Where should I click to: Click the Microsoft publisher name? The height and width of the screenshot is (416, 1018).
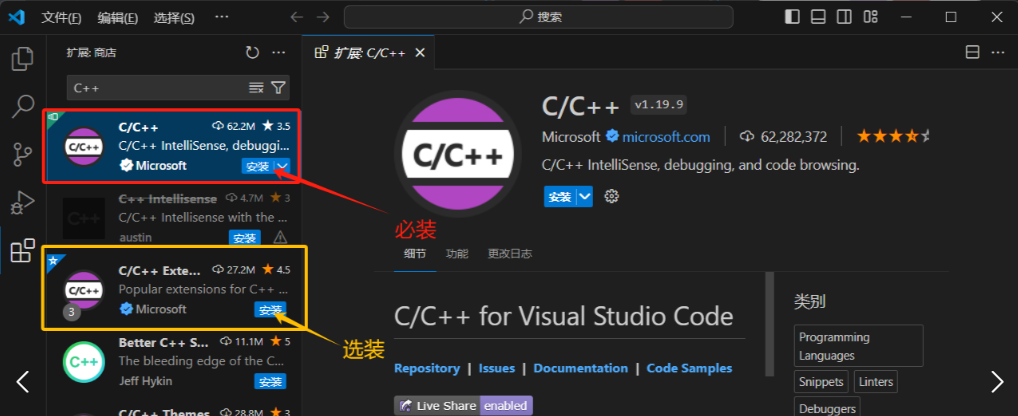[571, 137]
